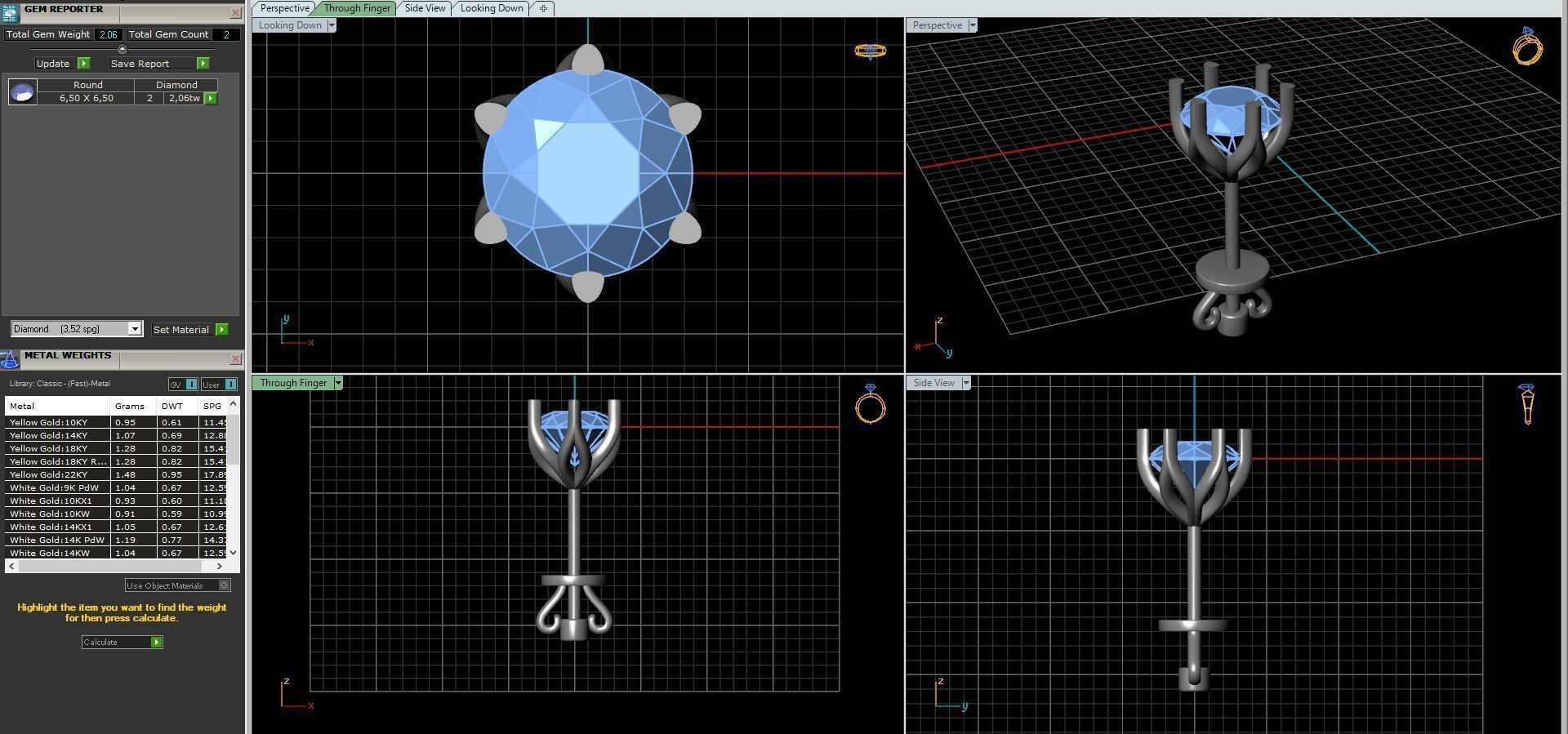Close the Metal Weights panel

tap(235, 358)
